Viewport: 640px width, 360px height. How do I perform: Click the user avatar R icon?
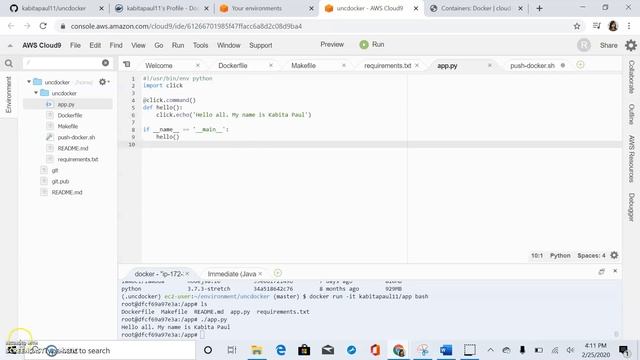pos(584,45)
